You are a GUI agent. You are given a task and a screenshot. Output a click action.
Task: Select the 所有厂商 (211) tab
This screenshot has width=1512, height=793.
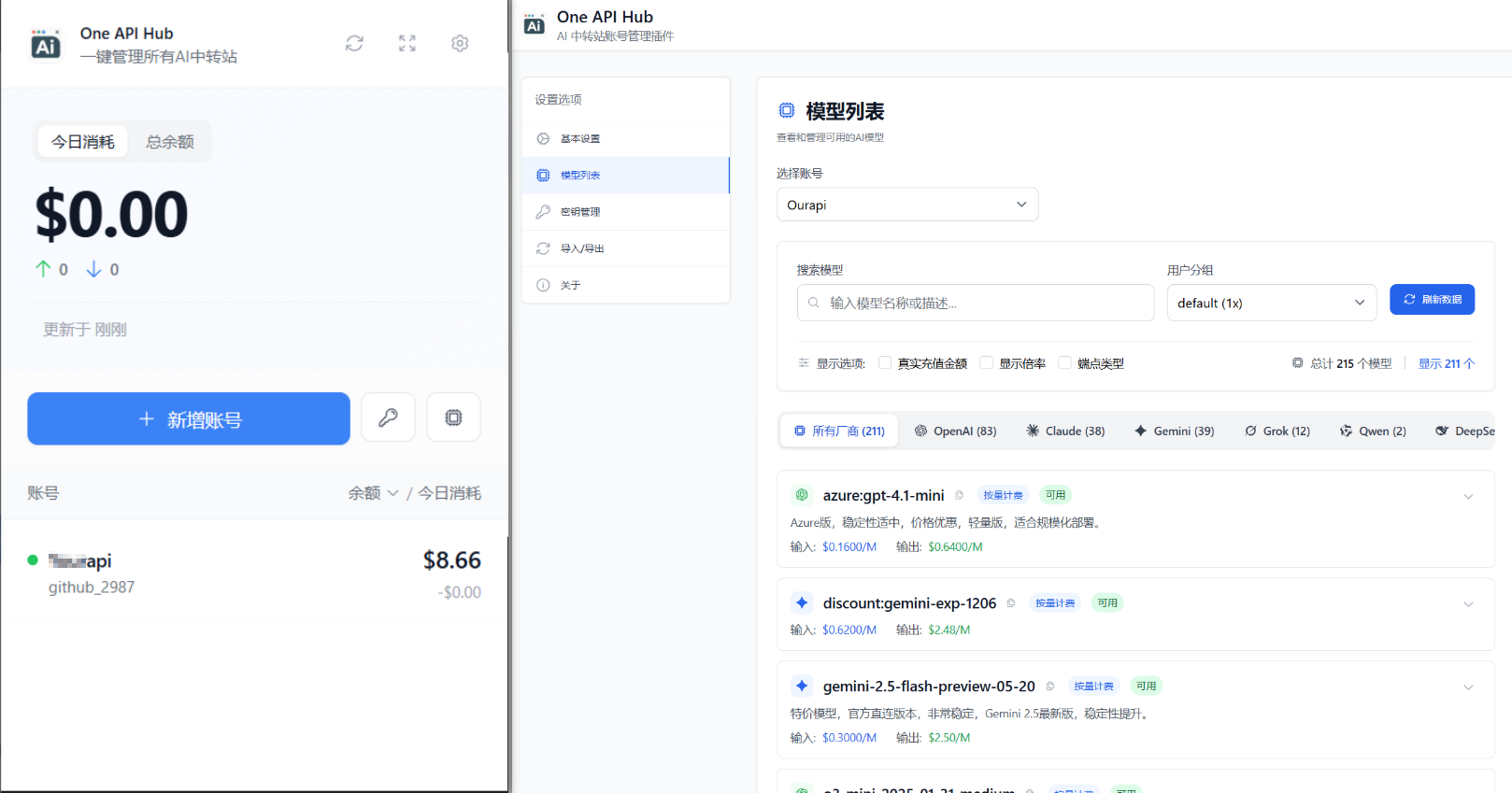[839, 431]
